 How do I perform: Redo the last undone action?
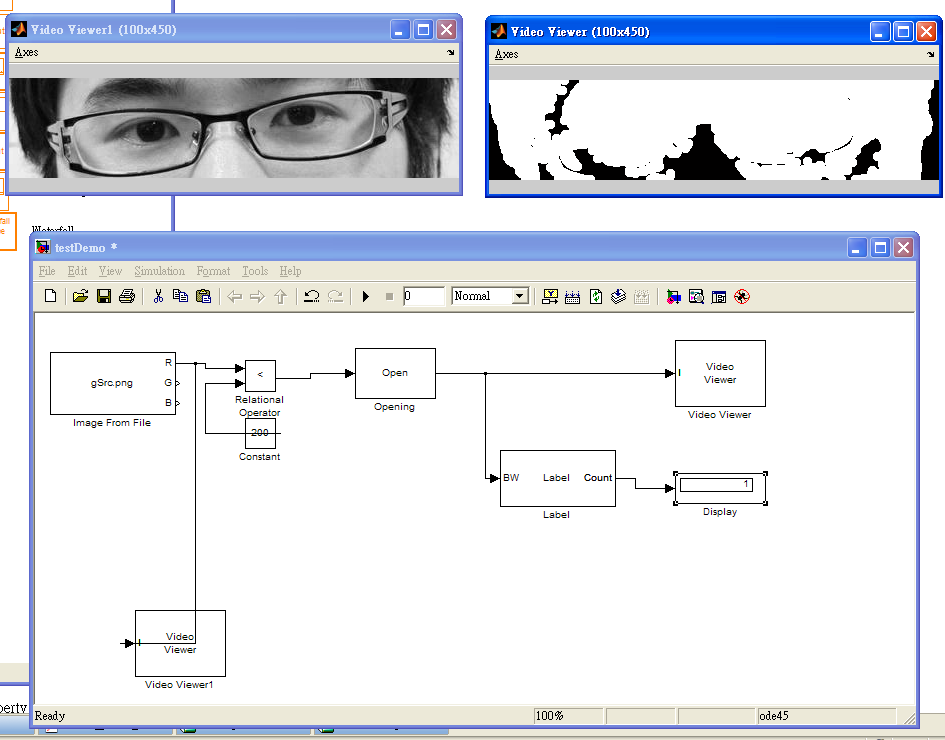(335, 296)
